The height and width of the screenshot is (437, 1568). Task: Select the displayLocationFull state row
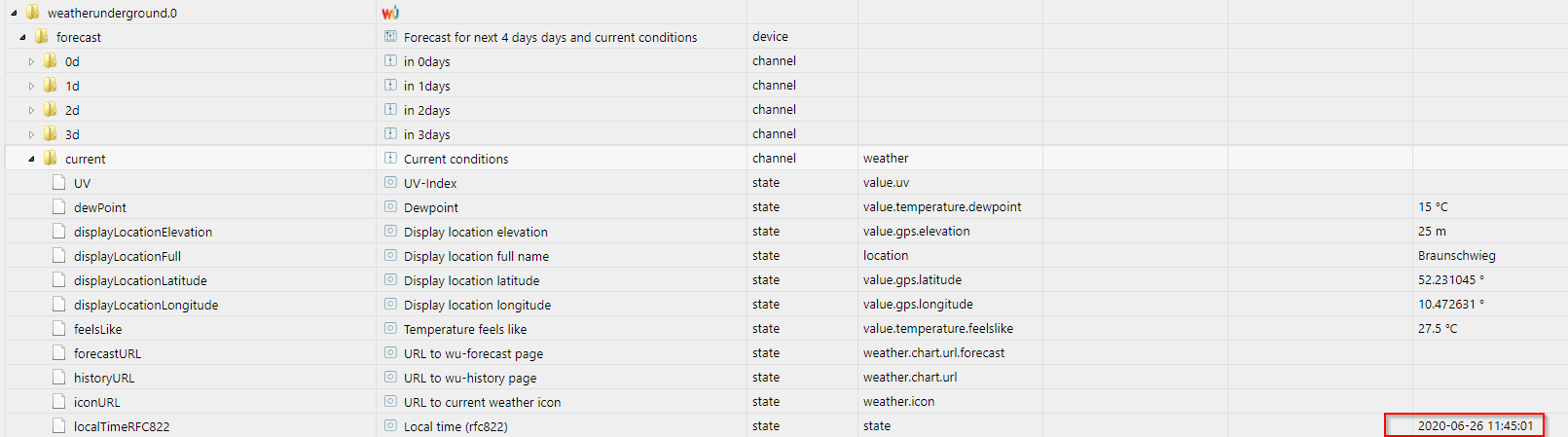128,256
